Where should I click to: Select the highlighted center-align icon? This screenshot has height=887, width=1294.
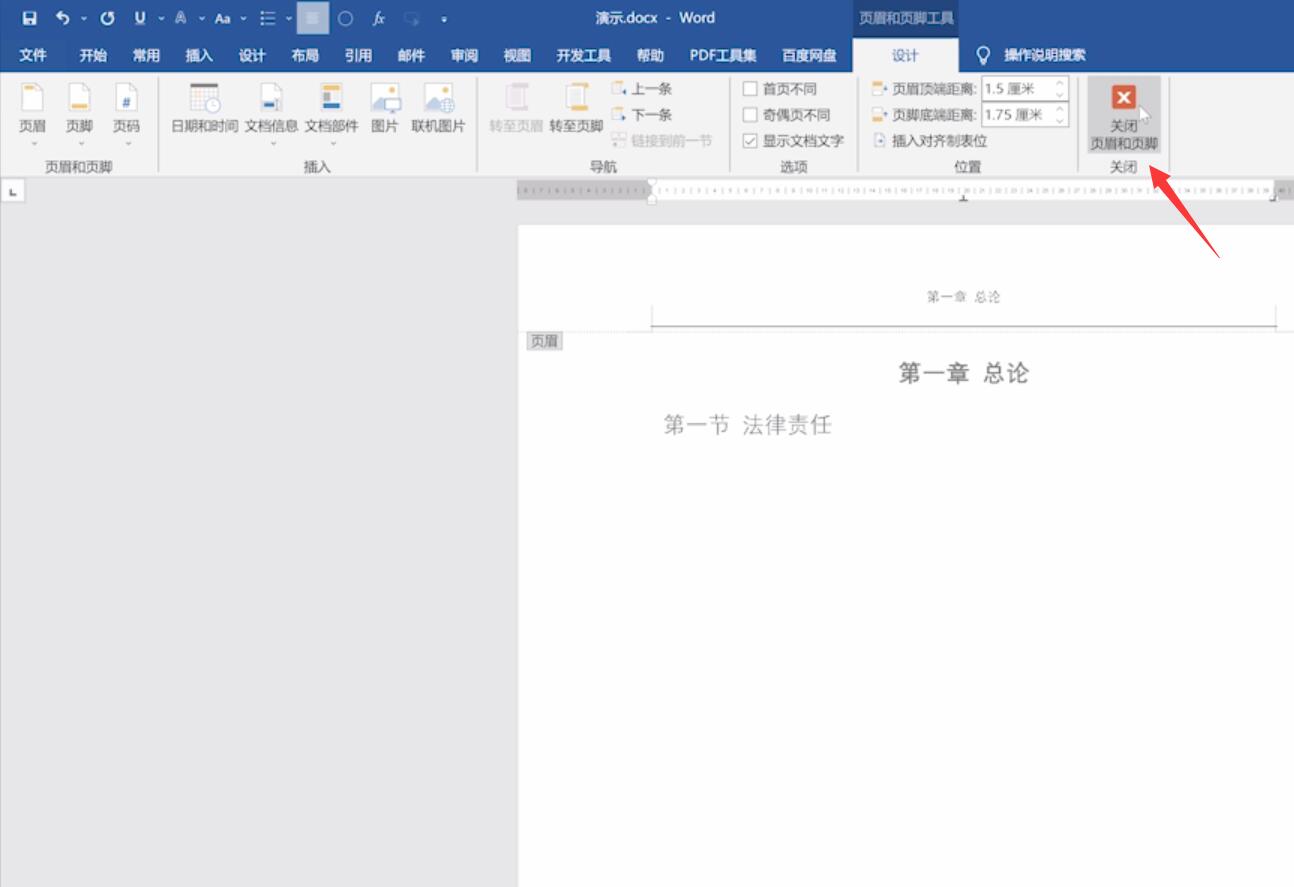(x=312, y=18)
